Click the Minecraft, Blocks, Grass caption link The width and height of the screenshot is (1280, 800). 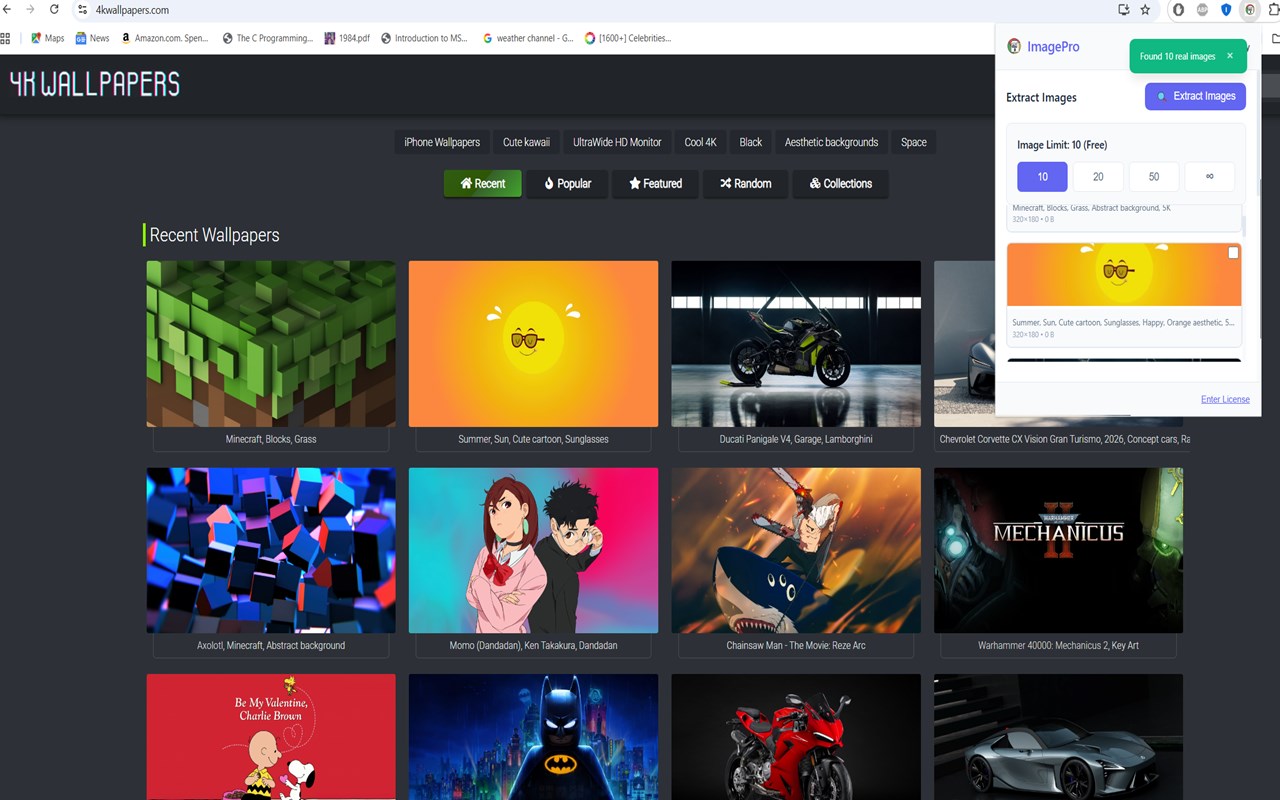click(x=271, y=439)
